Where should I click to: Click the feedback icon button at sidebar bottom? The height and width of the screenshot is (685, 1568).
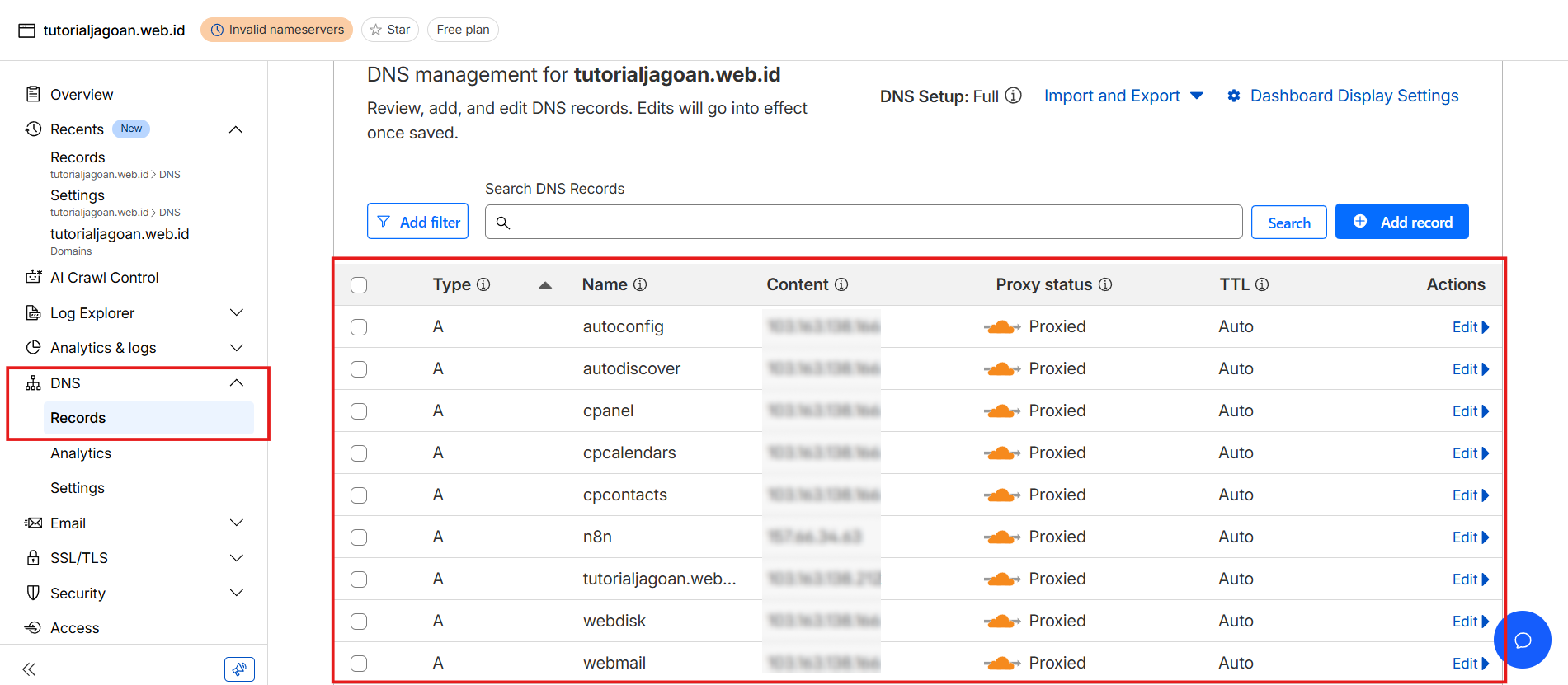coord(239,669)
